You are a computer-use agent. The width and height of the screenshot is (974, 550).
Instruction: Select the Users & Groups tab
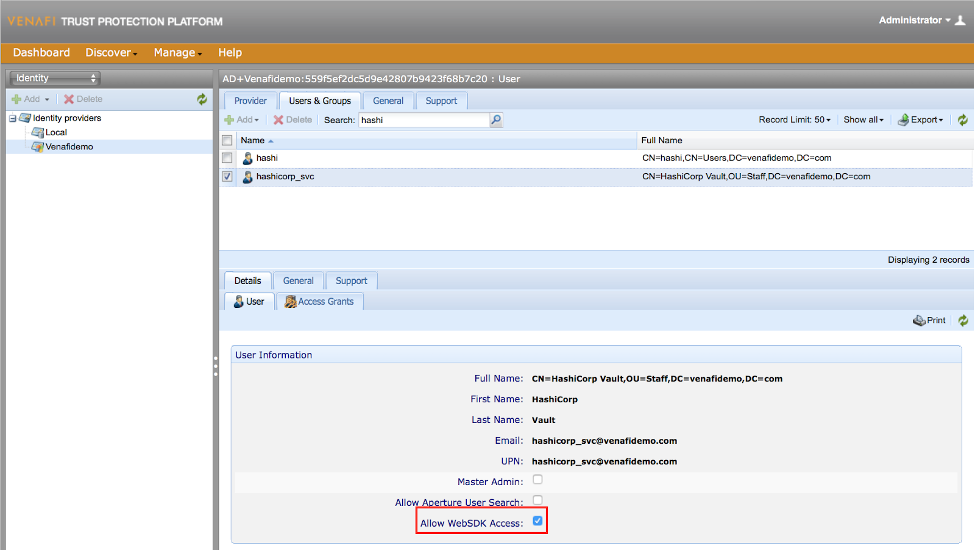[320, 101]
